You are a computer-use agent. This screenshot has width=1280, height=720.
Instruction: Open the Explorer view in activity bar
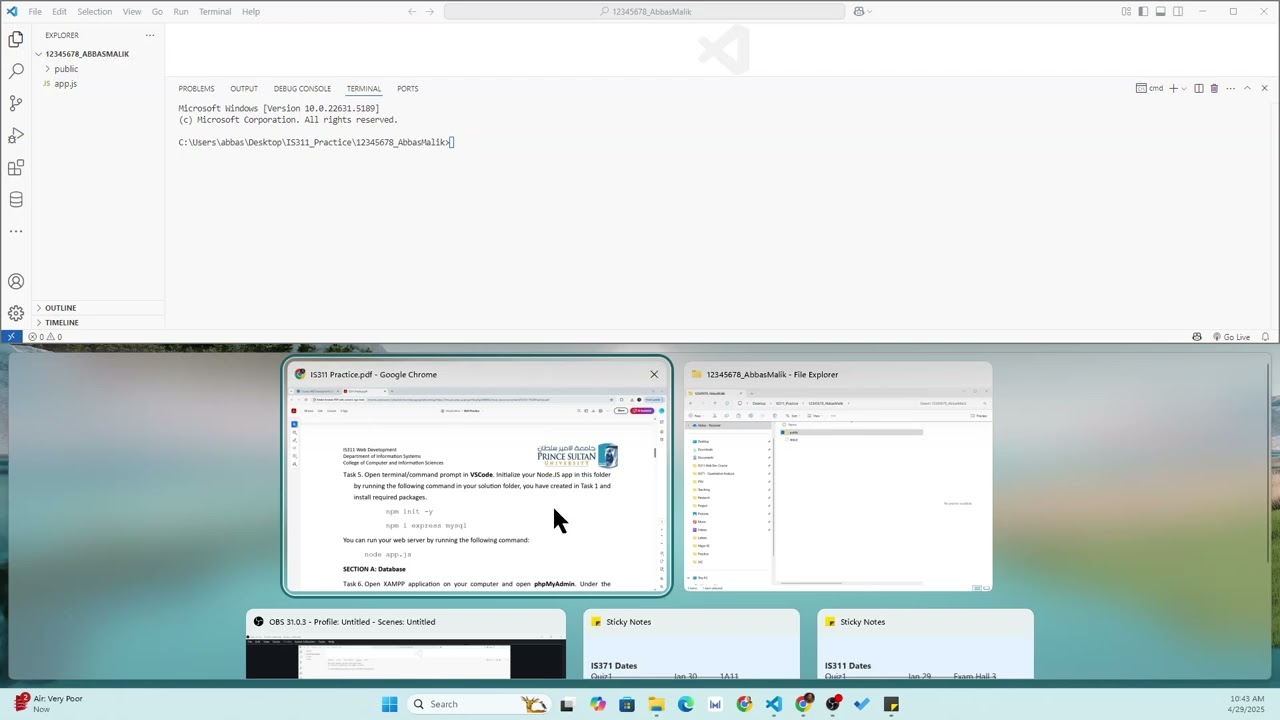point(16,39)
